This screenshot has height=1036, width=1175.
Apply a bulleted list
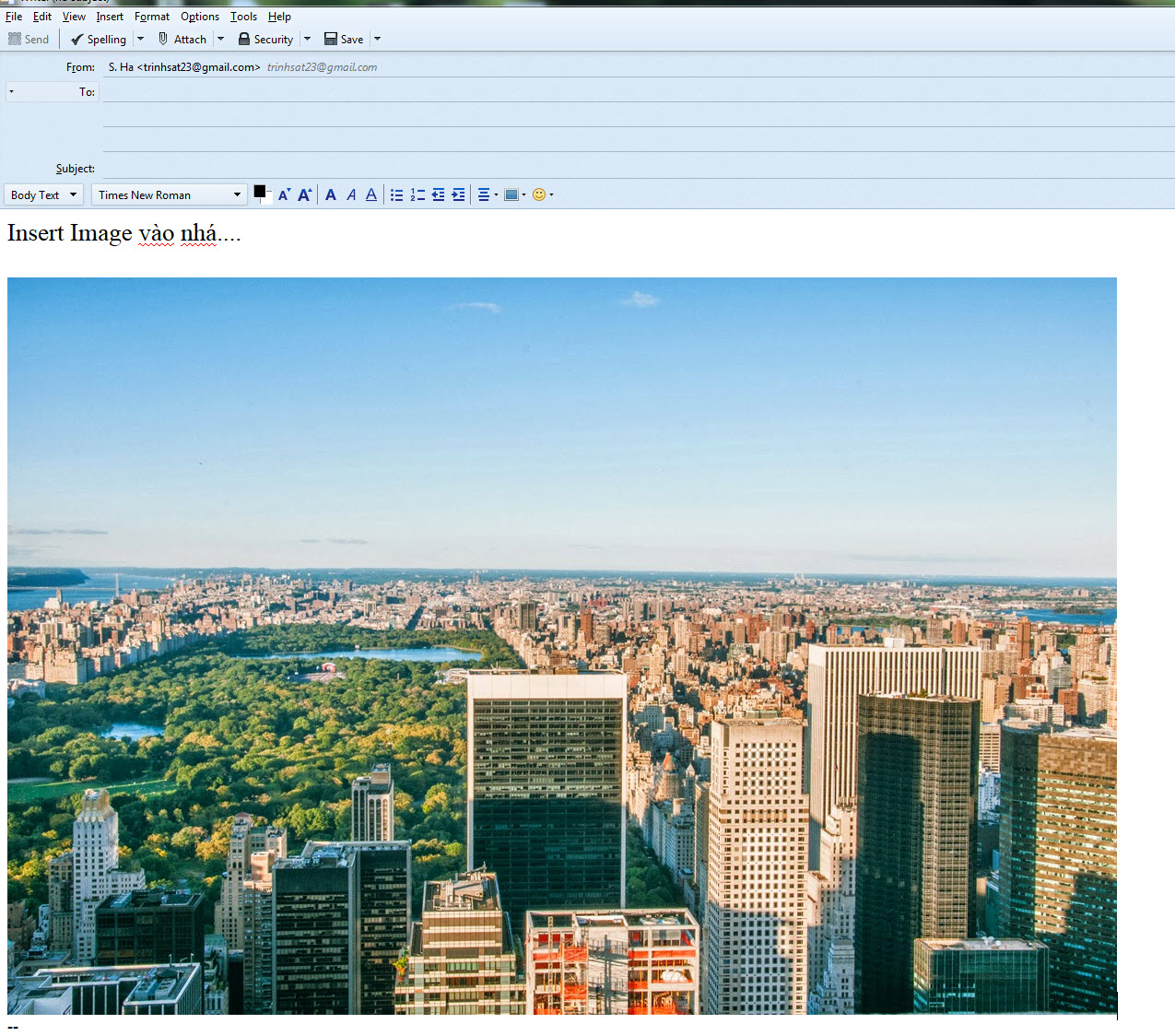click(x=396, y=194)
